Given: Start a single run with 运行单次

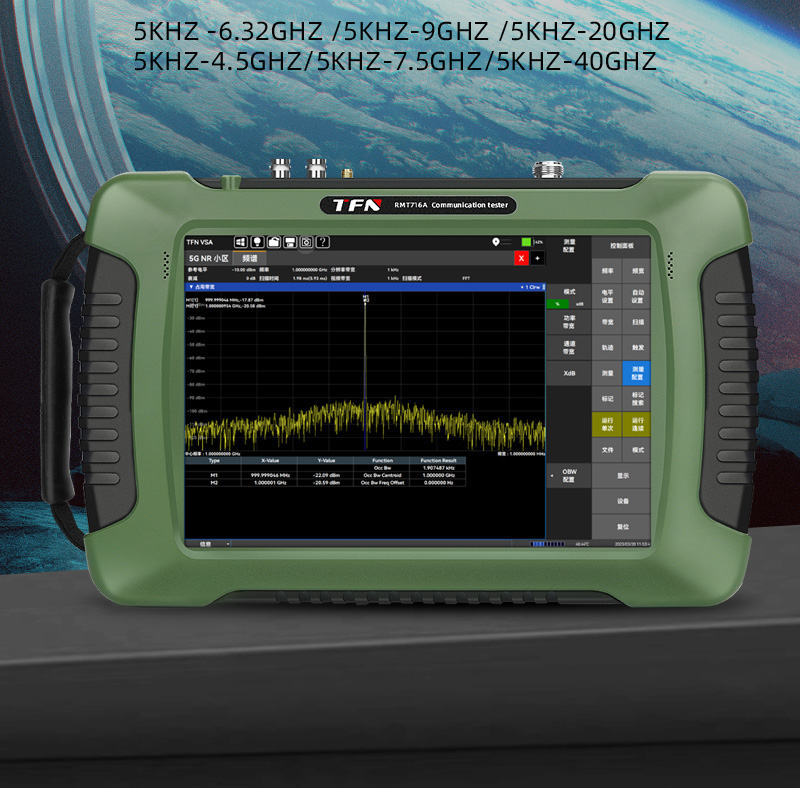Looking at the screenshot, I should coord(607,424).
